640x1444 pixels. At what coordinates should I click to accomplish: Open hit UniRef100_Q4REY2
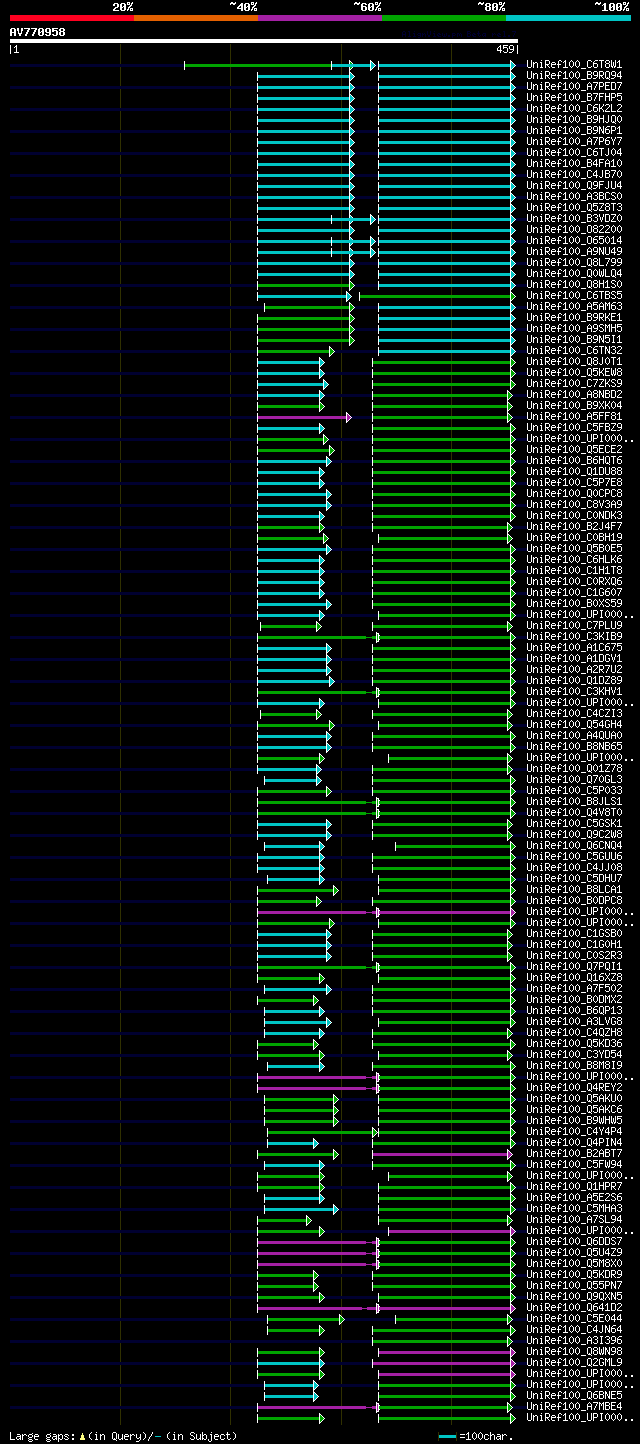pyautogui.click(x=574, y=1087)
